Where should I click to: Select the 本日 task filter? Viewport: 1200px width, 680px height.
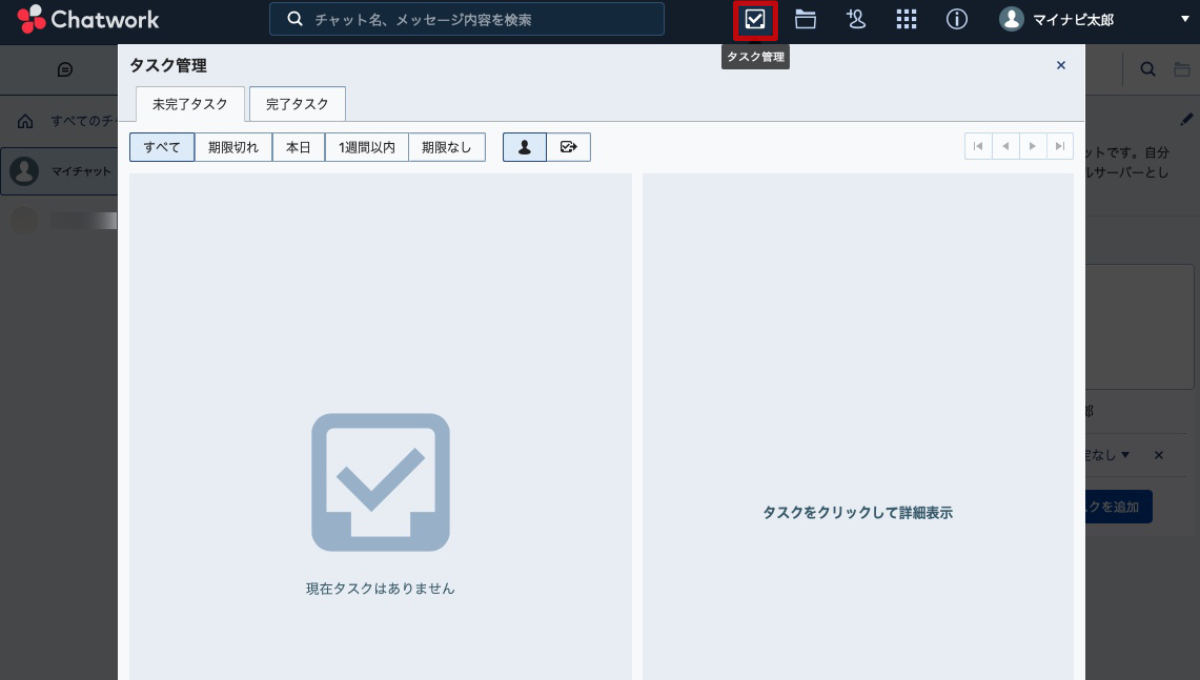point(298,147)
